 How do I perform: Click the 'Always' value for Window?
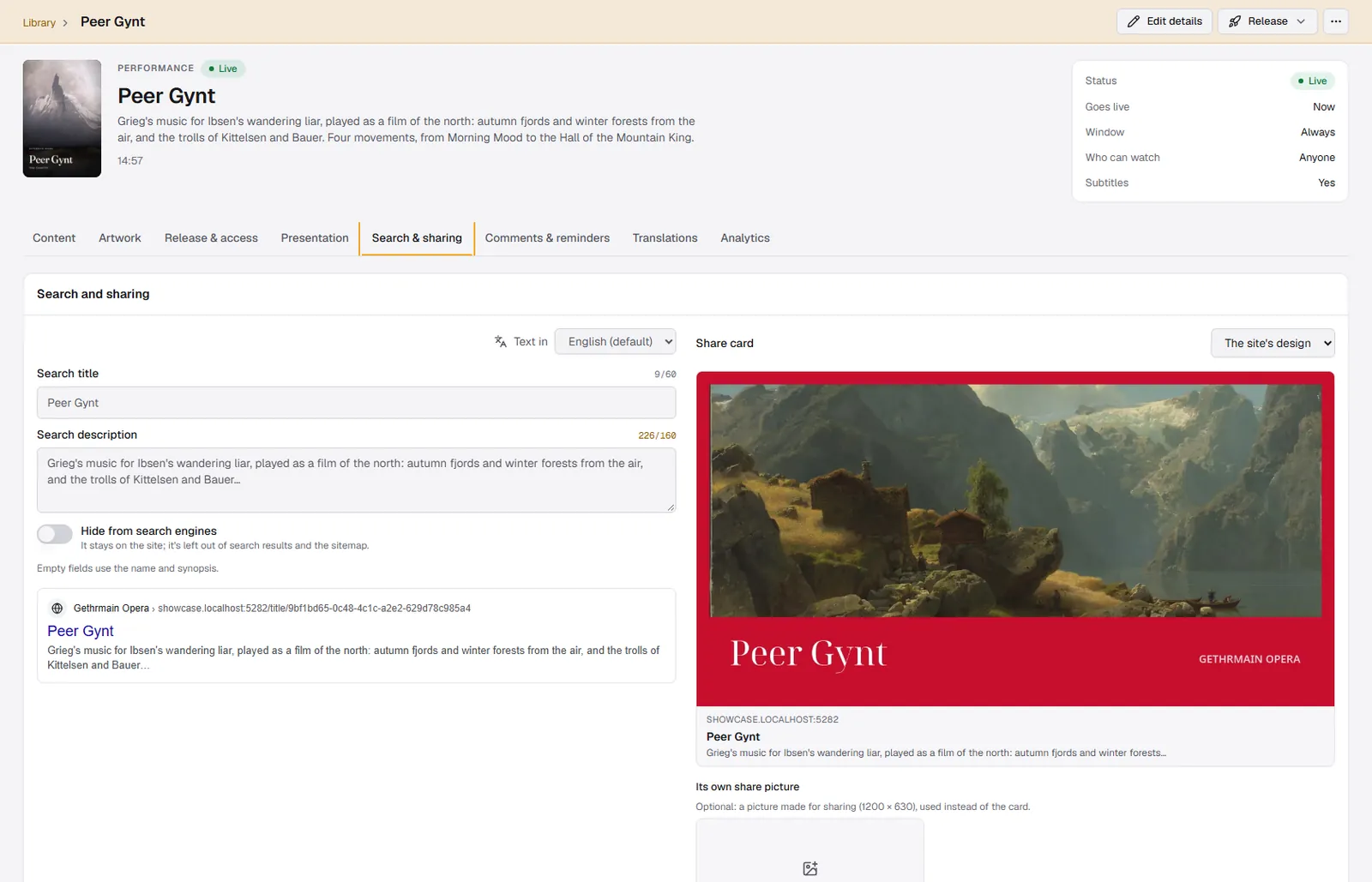tap(1318, 132)
